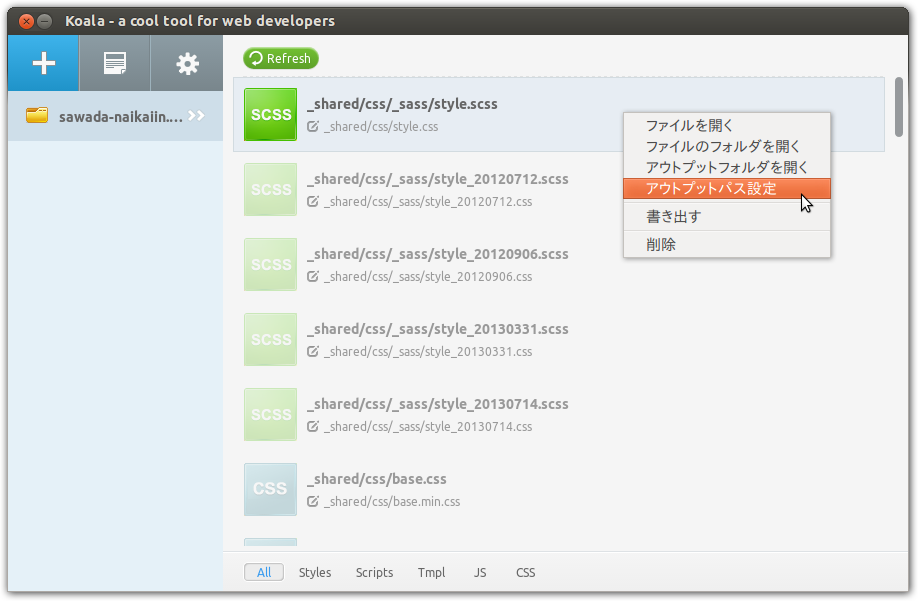This screenshot has width=918, height=601.
Task: Select _shared/css/base.css file name
Action: click(x=377, y=479)
